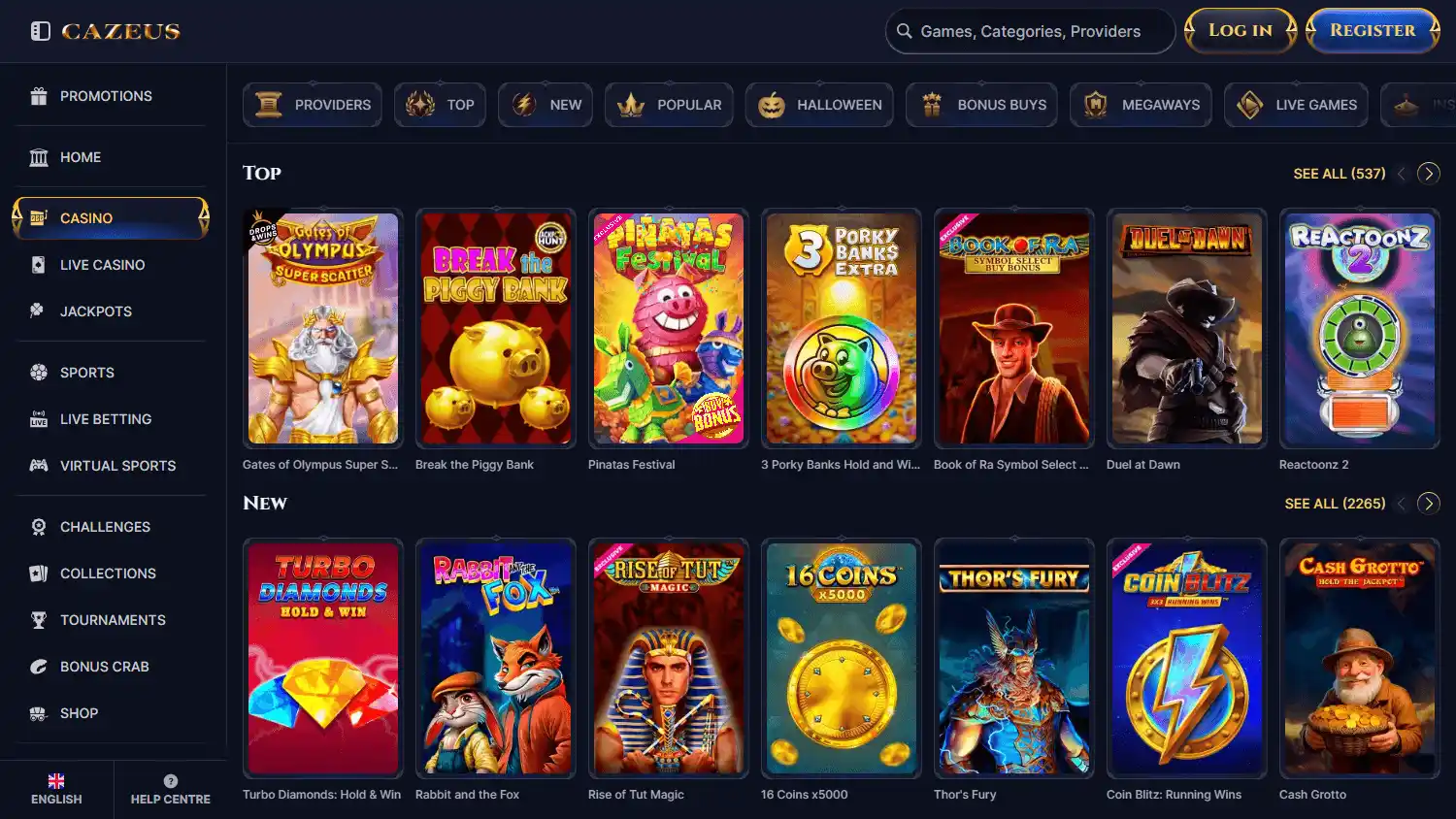The height and width of the screenshot is (819, 1456).
Task: Click See All (537) link
Action: pos(1340,174)
